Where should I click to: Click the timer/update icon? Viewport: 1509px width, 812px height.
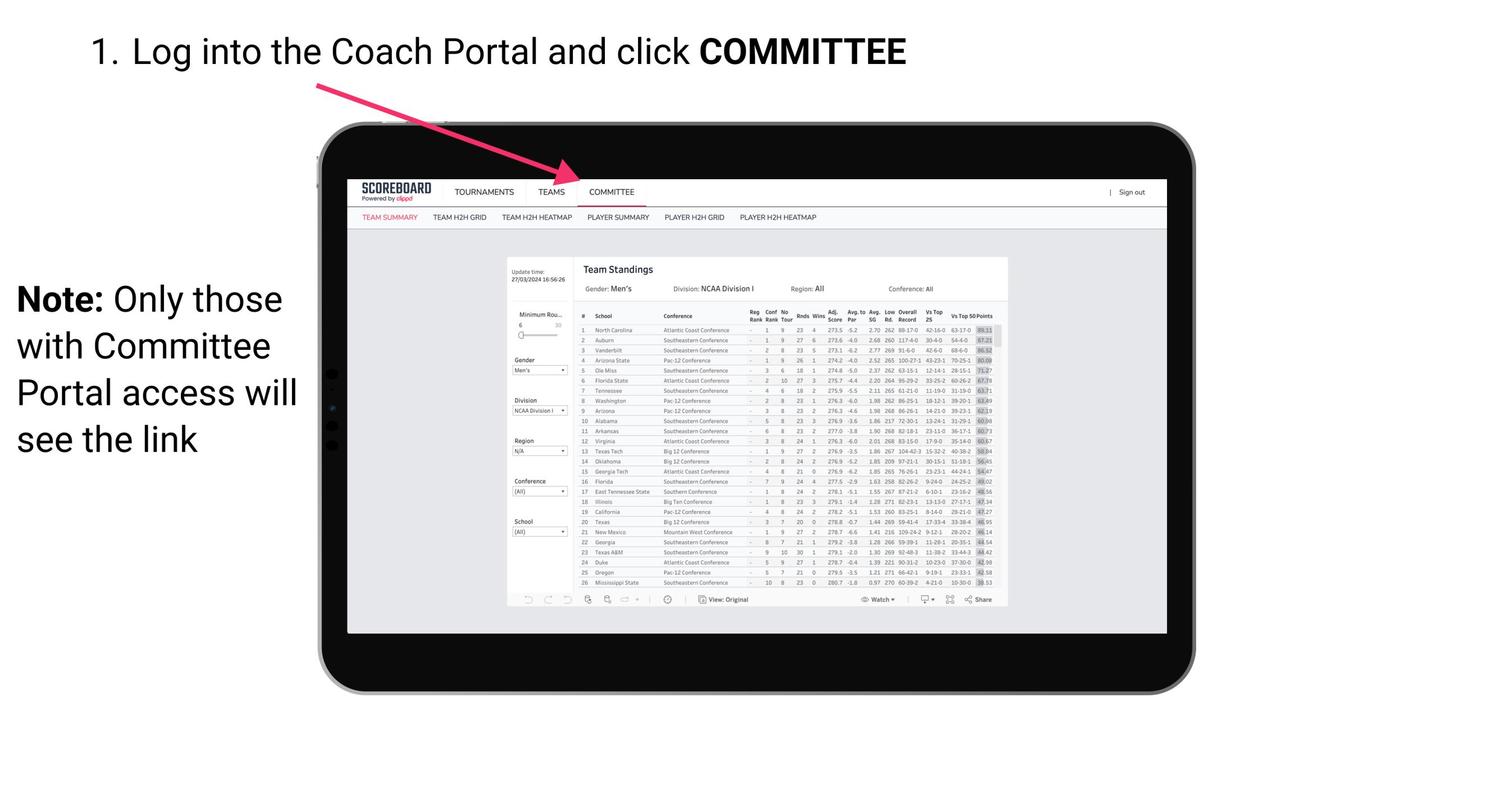(x=668, y=600)
